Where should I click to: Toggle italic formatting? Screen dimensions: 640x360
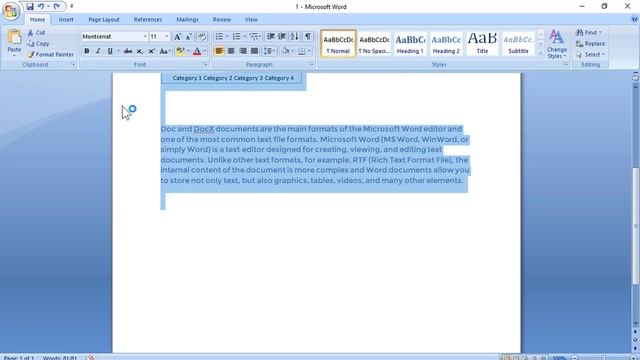(x=98, y=51)
